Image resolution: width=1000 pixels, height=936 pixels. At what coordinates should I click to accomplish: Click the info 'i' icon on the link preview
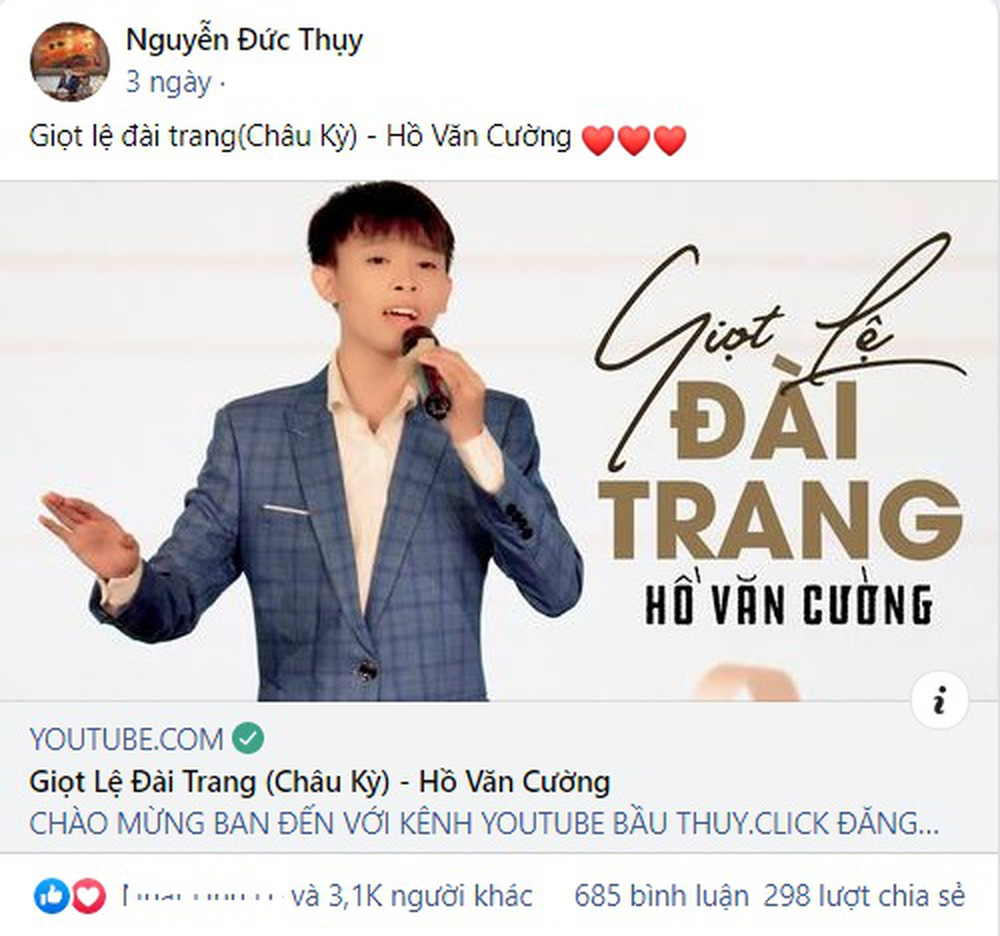[939, 700]
